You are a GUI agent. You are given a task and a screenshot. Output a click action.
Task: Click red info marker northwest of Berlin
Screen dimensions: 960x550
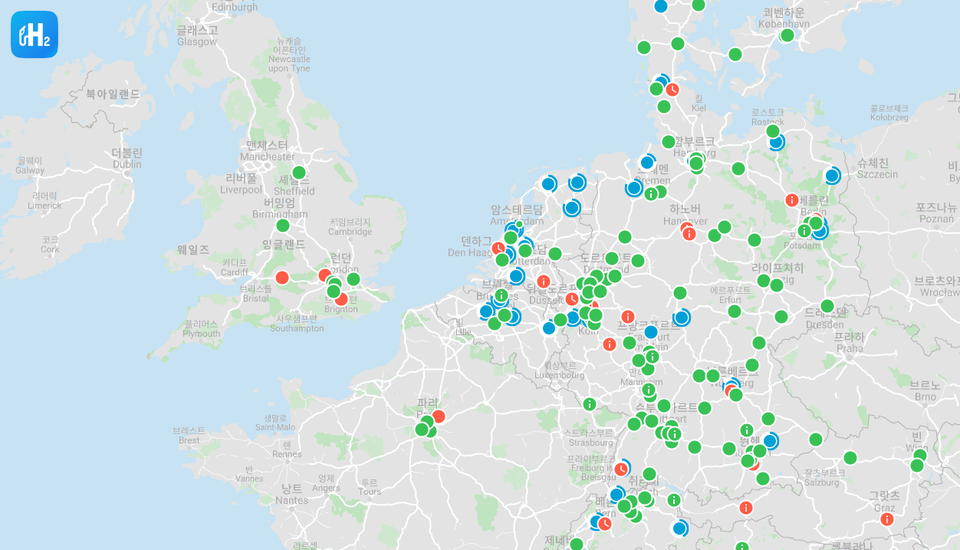tap(792, 200)
